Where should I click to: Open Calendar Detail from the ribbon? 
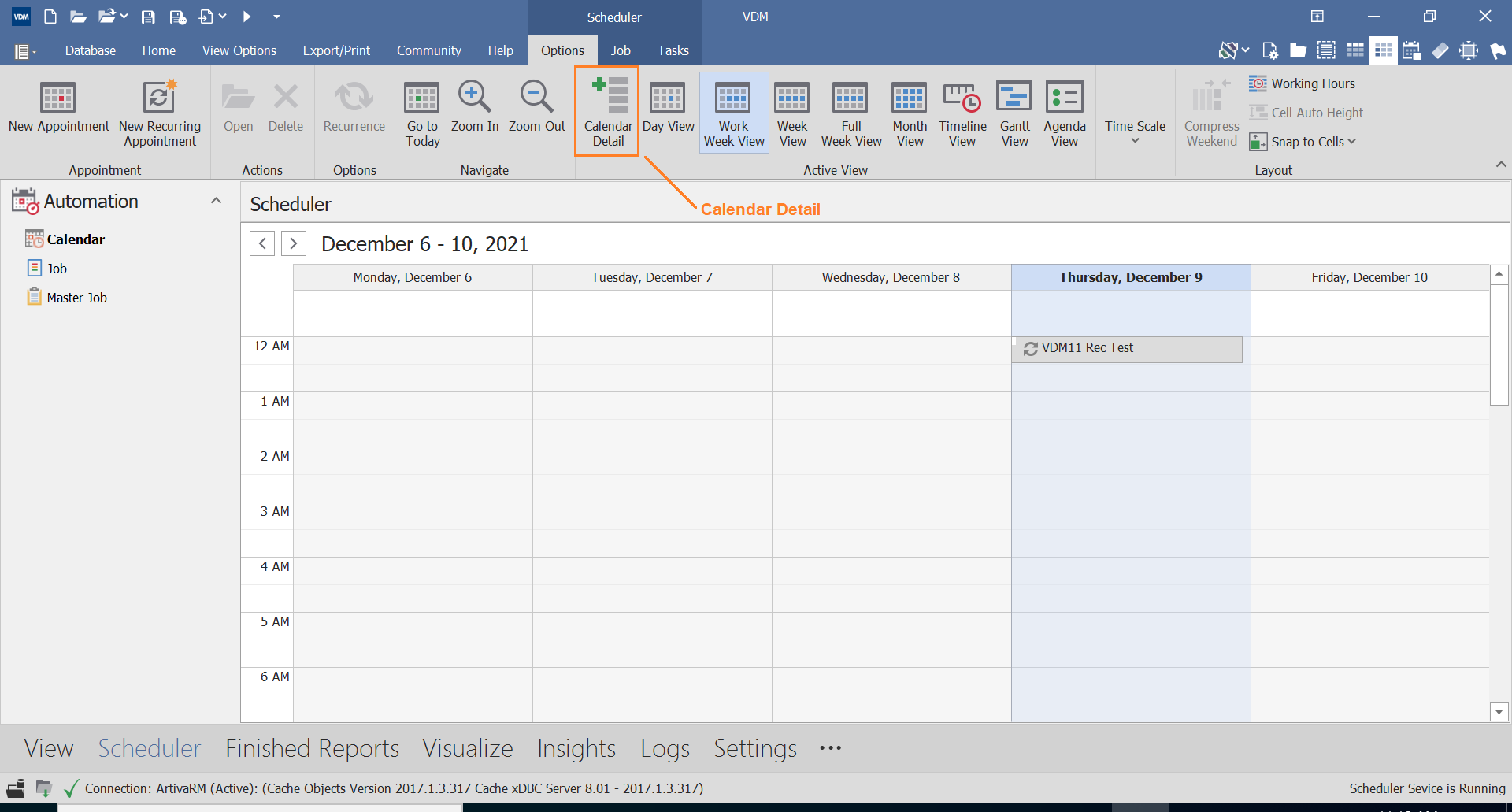coord(608,113)
